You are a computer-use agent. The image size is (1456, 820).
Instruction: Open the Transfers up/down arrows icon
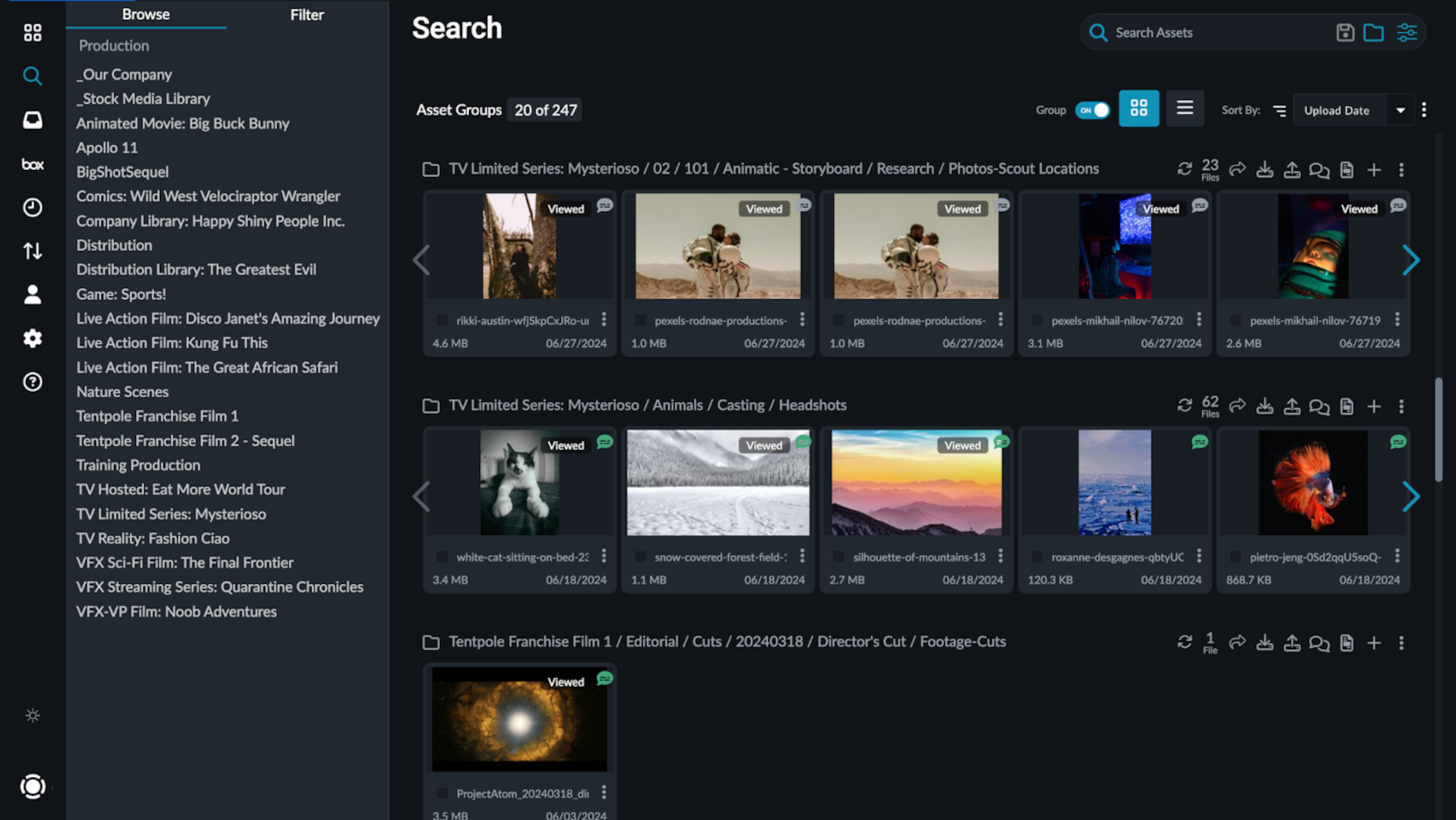coord(32,250)
